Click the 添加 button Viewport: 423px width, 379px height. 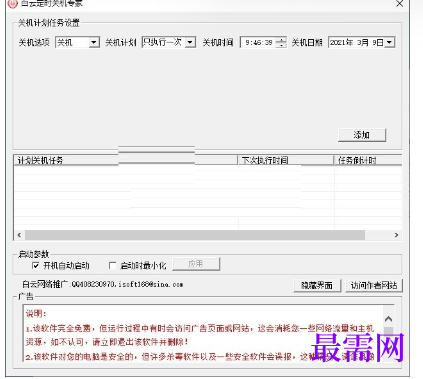coord(362,135)
